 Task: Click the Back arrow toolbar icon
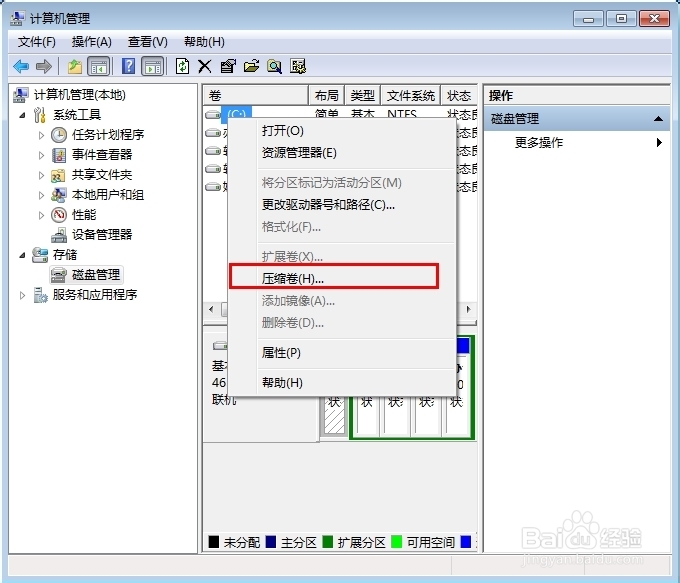[21, 66]
